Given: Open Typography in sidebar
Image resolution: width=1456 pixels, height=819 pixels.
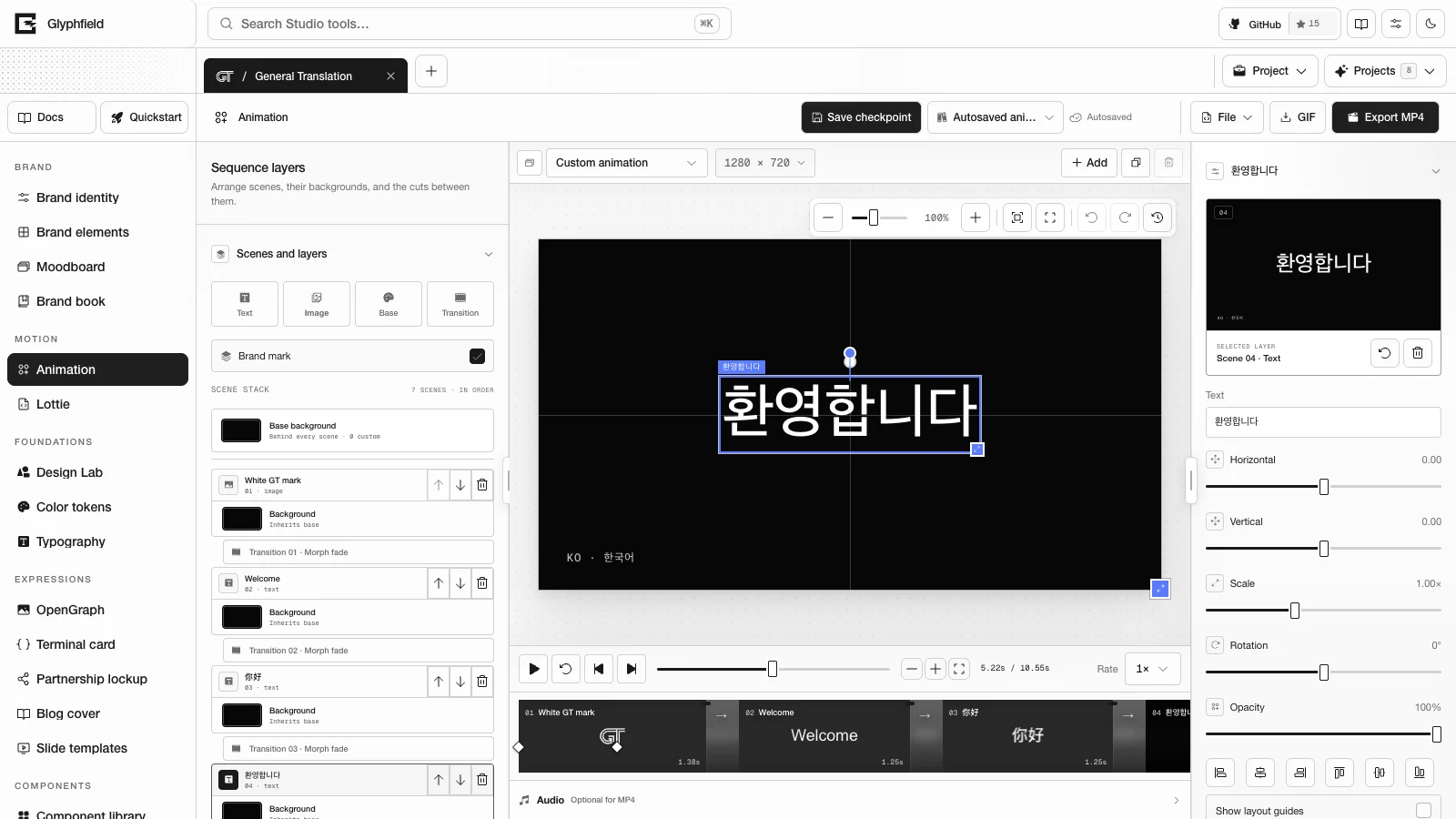Looking at the screenshot, I should pos(97,541).
